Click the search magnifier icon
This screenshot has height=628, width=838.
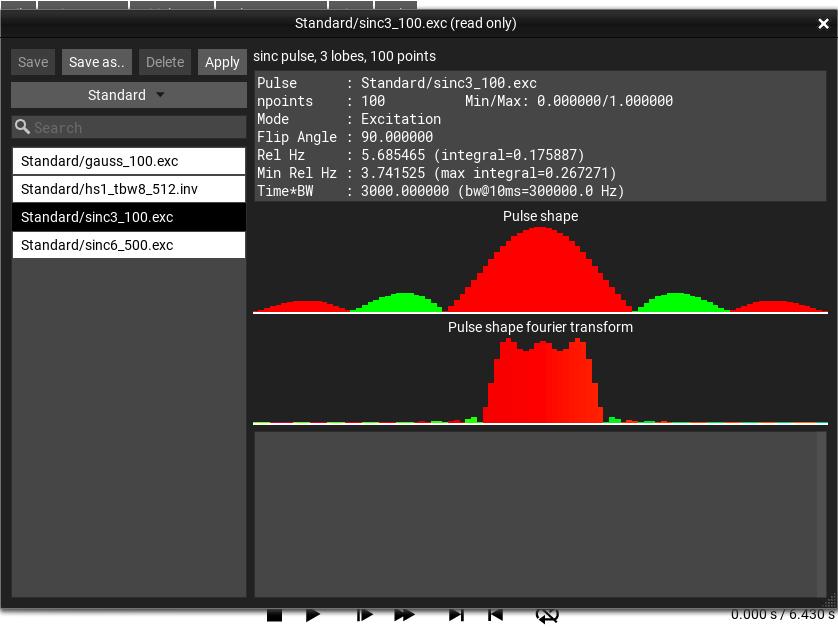pyautogui.click(x=22, y=127)
